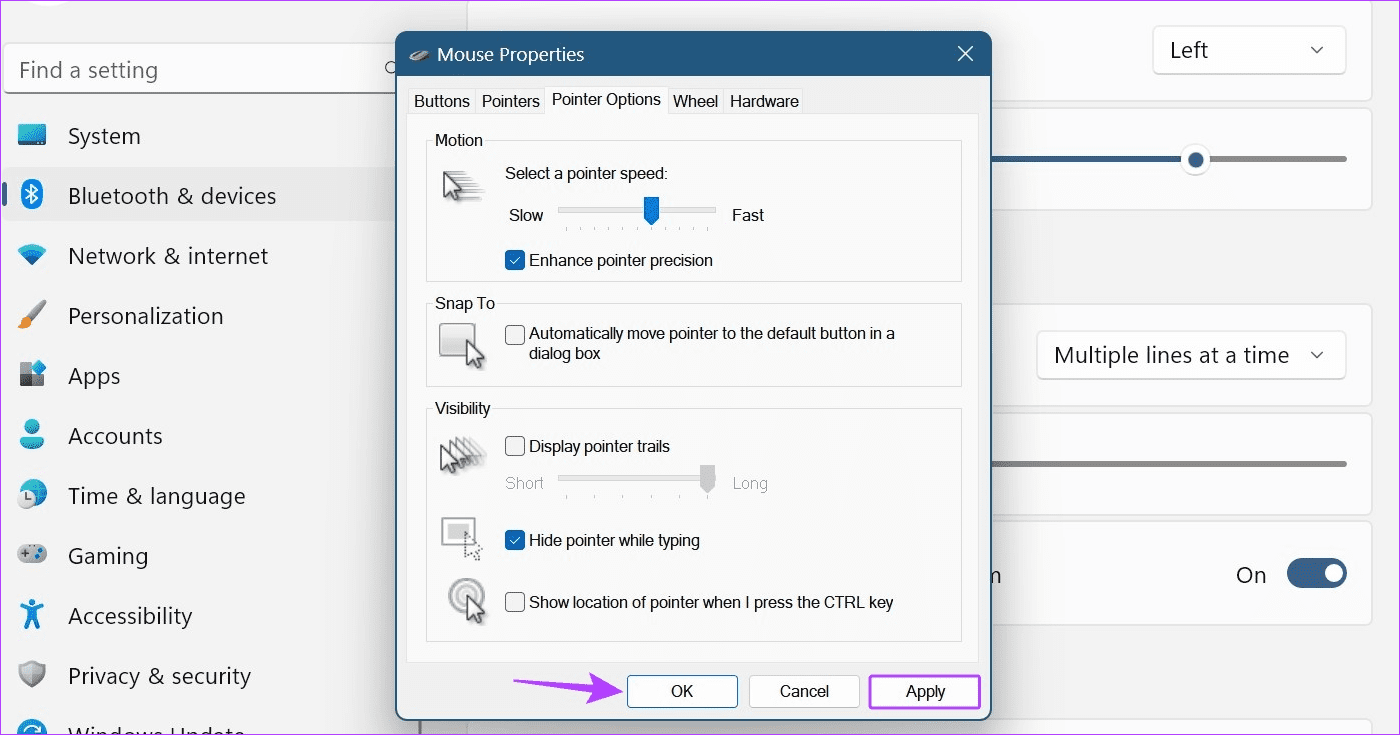
Task: Turn off the On toggle in Settings window
Action: 1316,574
